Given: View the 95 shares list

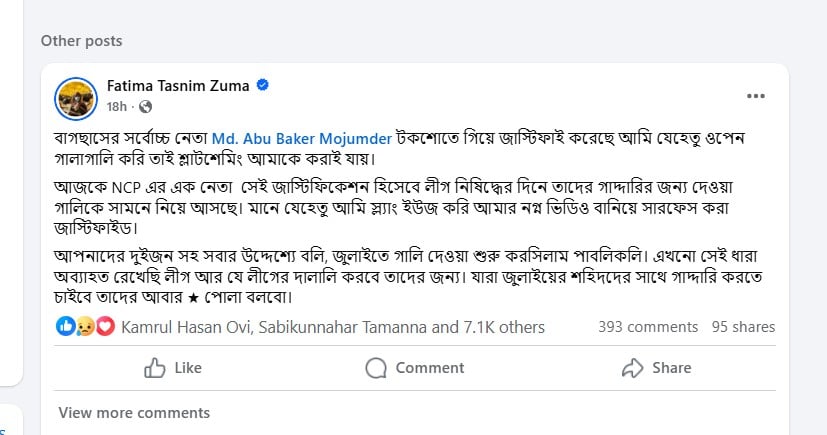Looking at the screenshot, I should tap(743, 327).
